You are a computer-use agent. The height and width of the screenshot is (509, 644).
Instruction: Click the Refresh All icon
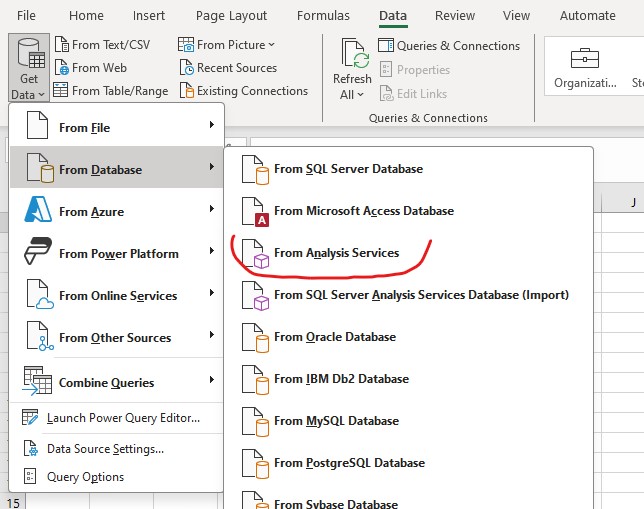click(355, 53)
